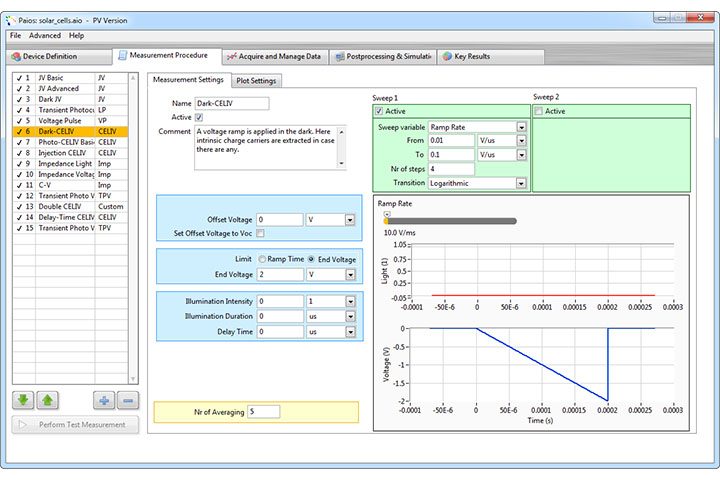This screenshot has height=480, width=720.
Task: Switch to the Plot Settings tab
Action: (256, 81)
